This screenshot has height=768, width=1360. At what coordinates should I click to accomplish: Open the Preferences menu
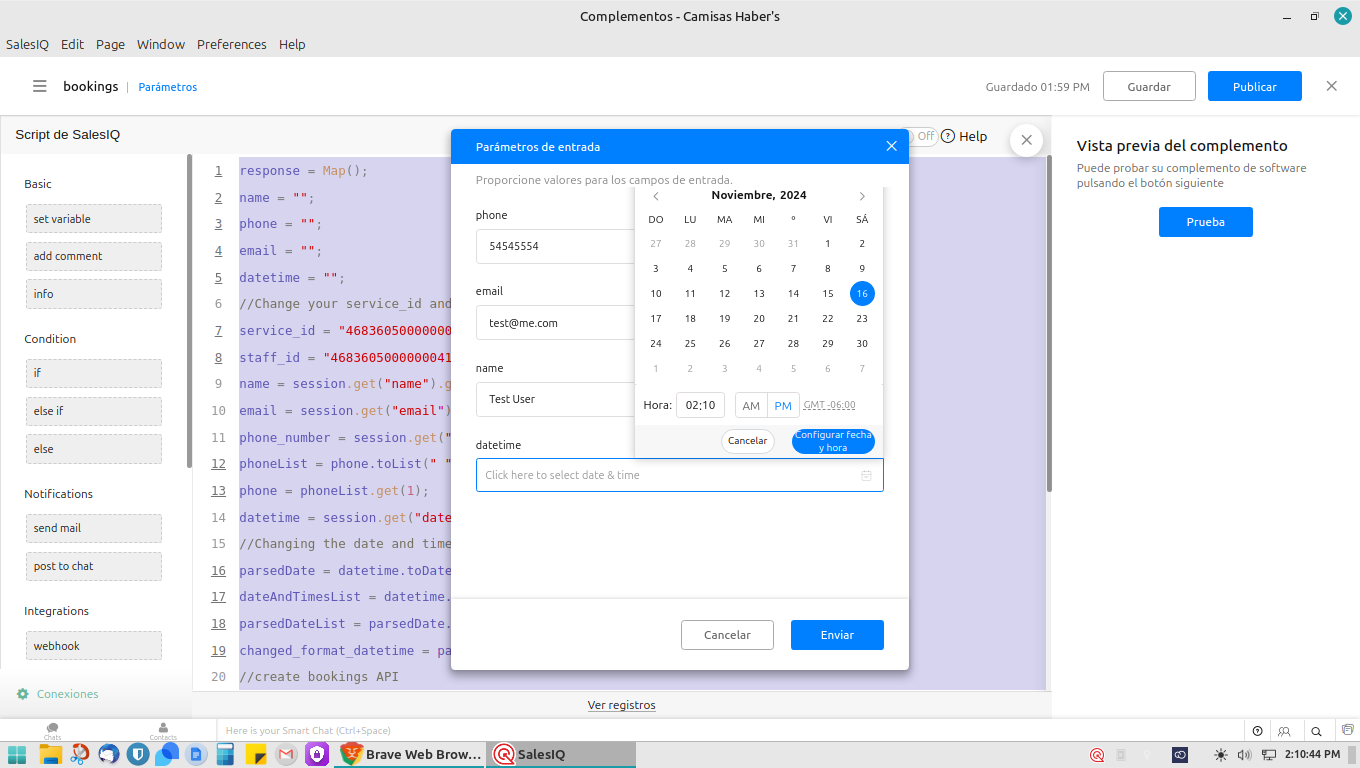[x=232, y=44]
